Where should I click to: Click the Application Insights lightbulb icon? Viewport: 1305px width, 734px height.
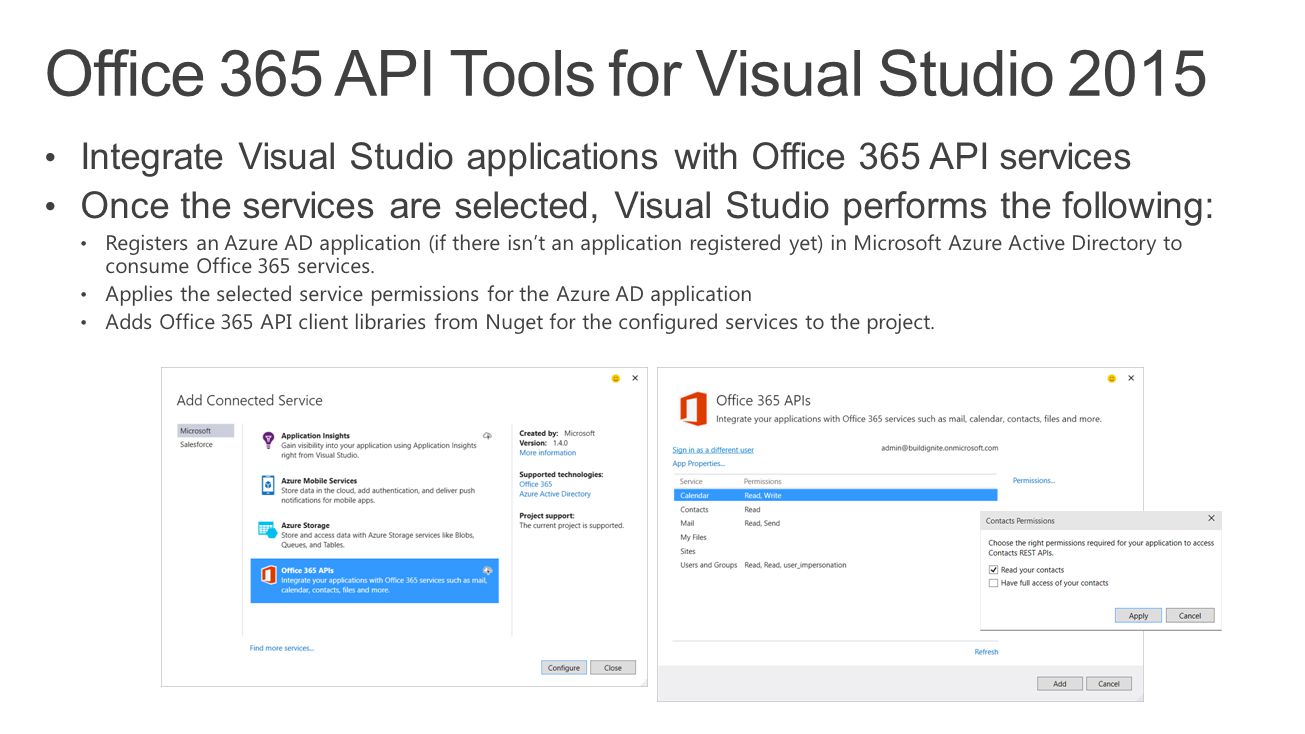[268, 440]
